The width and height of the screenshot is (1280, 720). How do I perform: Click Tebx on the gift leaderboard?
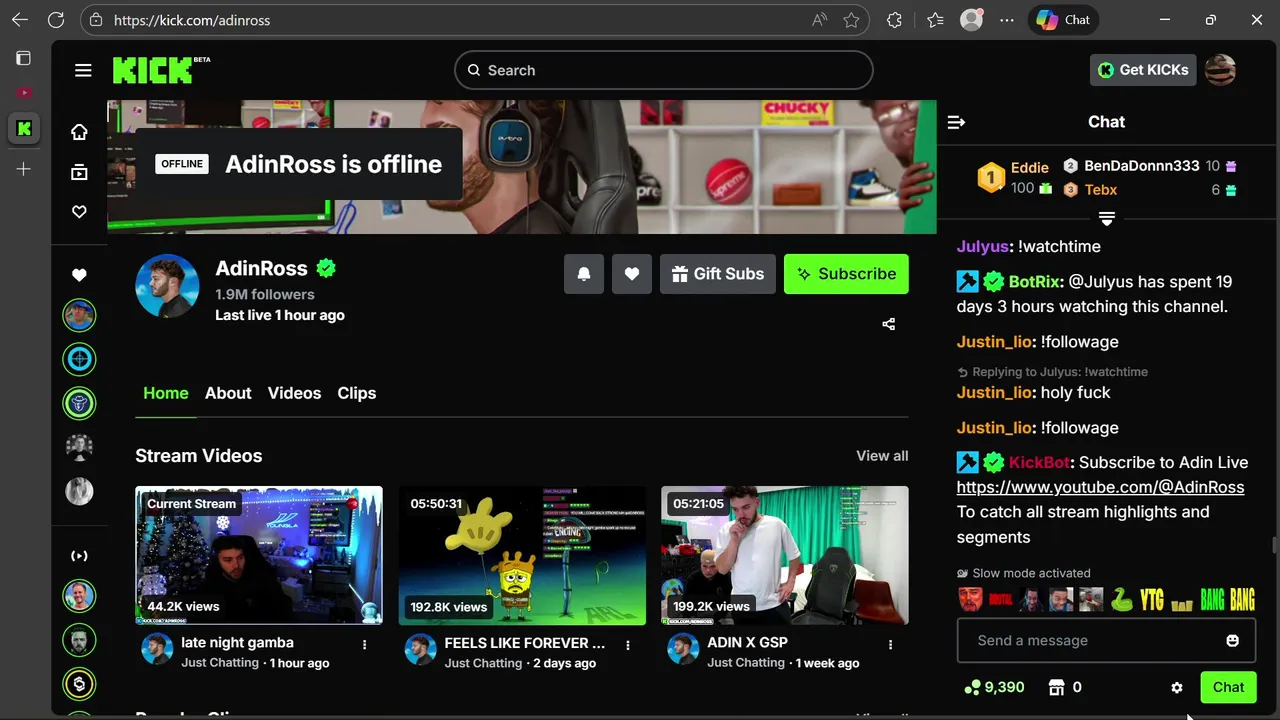point(1100,189)
